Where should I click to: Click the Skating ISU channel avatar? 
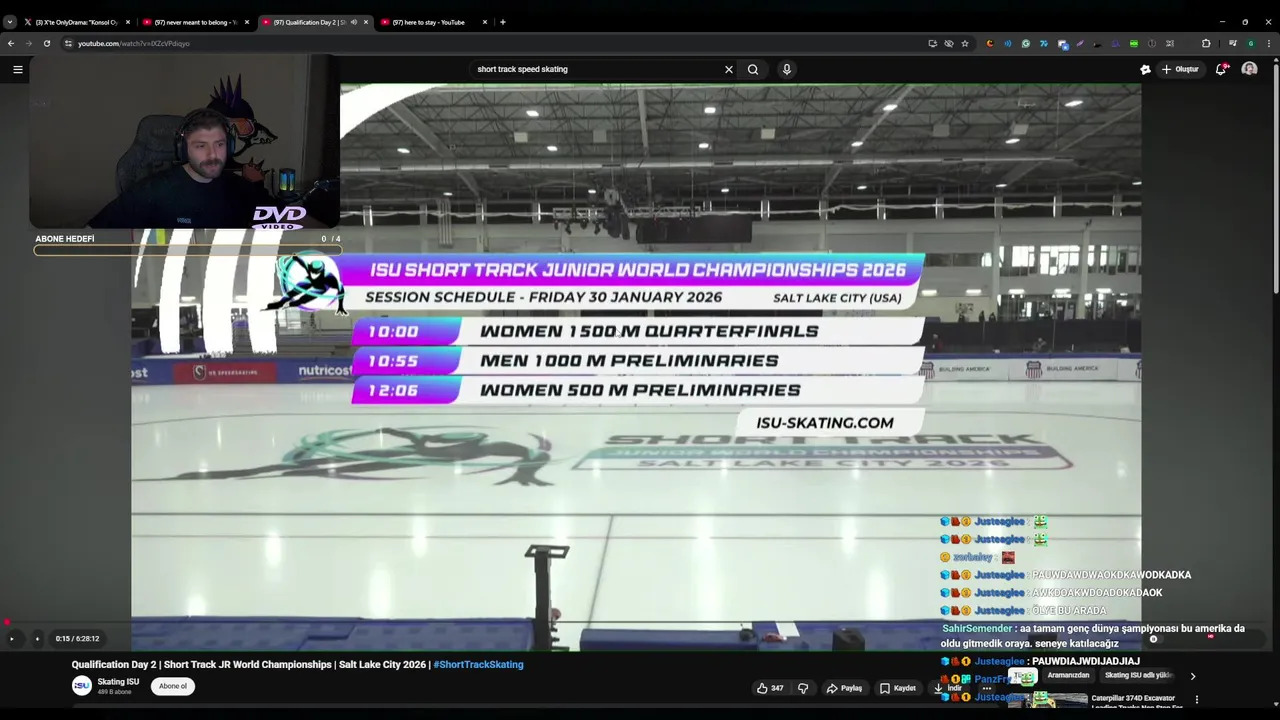tap(82, 686)
